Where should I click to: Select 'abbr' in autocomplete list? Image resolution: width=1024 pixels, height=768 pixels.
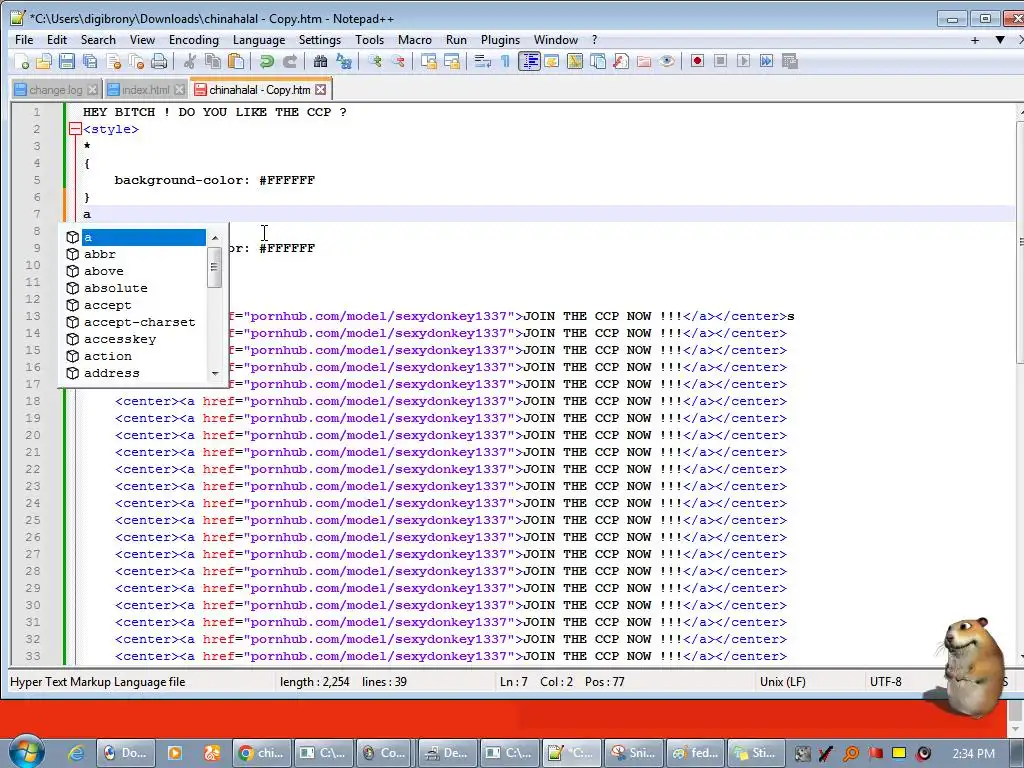point(135,254)
